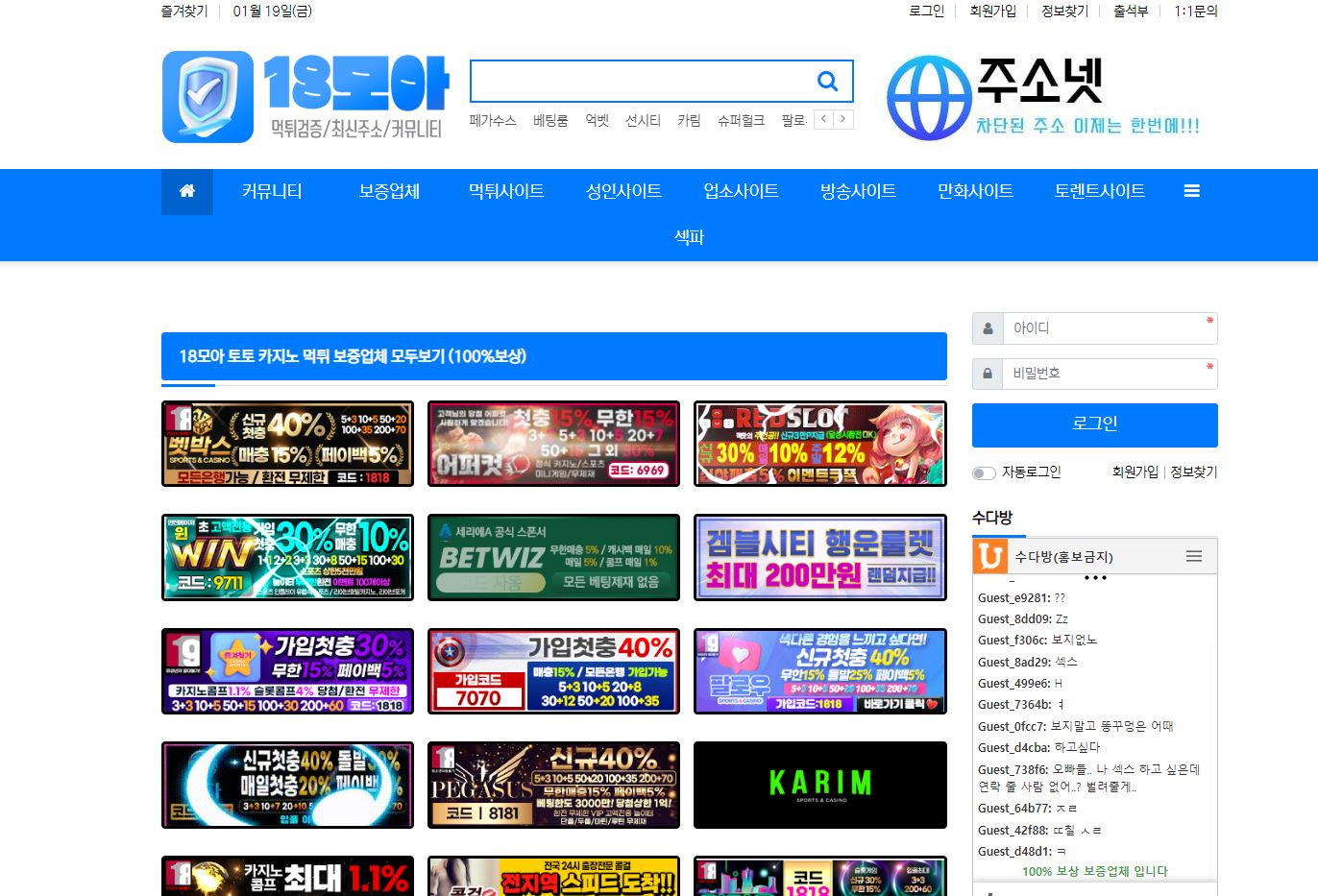Focus the 아이디 input field

(x=1110, y=328)
